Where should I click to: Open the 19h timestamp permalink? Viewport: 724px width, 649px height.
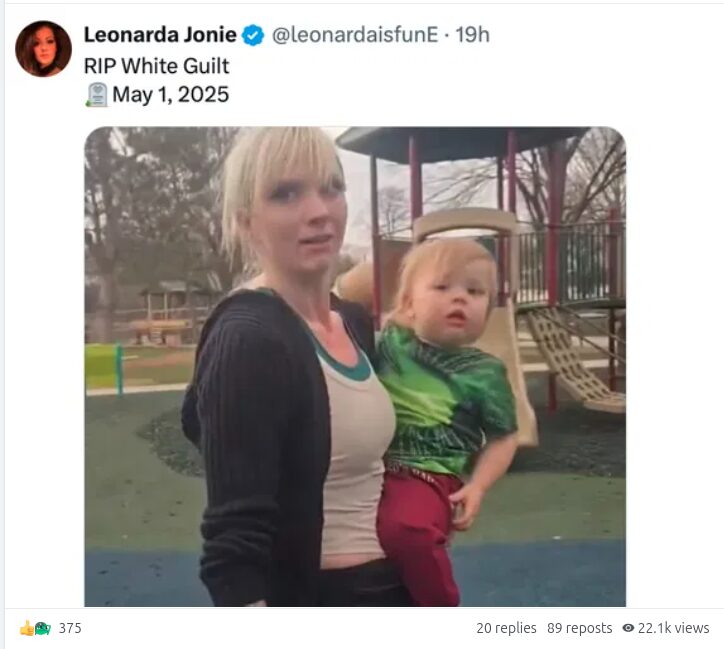472,35
